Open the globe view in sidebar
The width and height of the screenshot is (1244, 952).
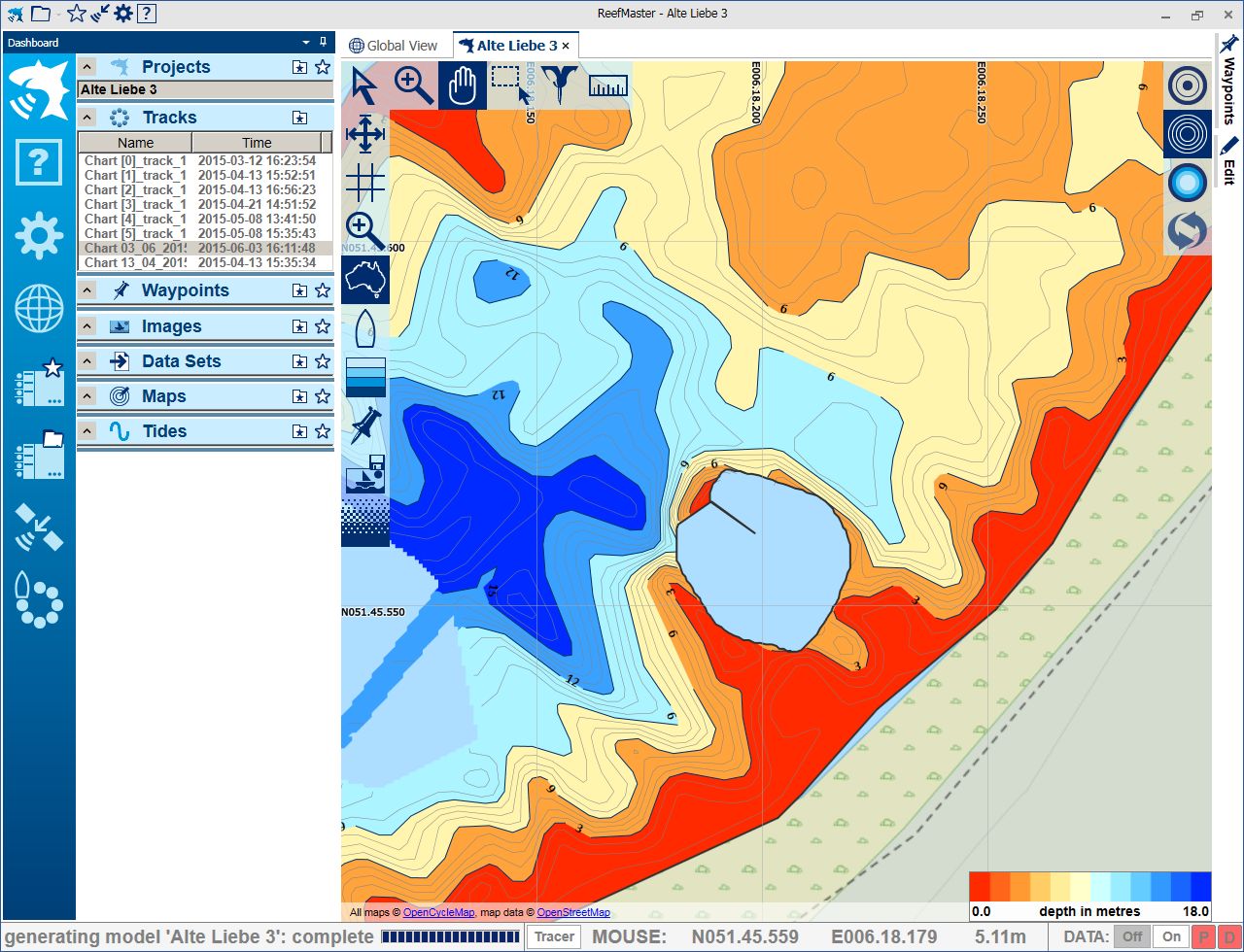[x=39, y=309]
